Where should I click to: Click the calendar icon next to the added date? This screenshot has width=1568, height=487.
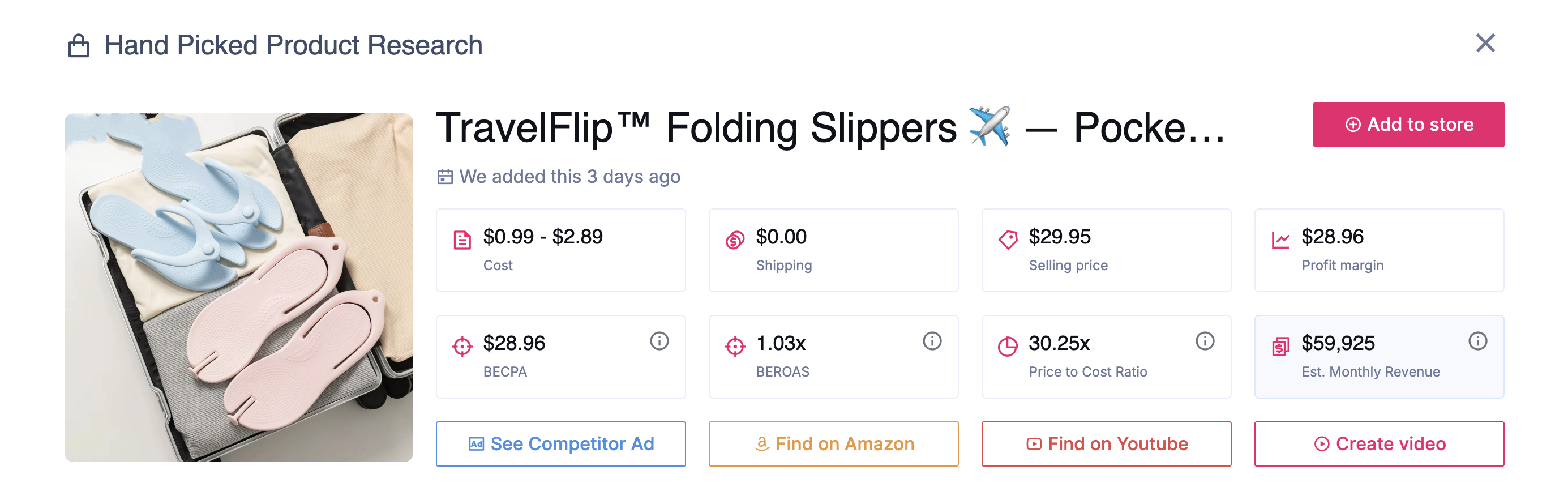click(x=445, y=177)
